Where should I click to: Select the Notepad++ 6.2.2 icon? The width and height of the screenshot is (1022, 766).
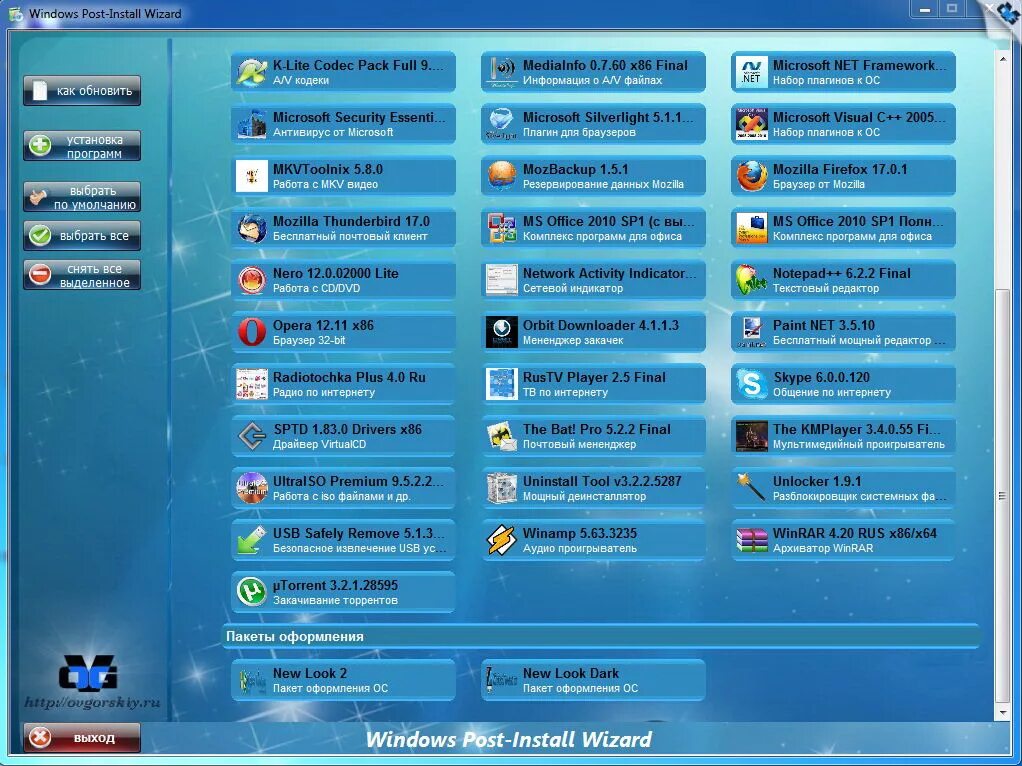point(752,280)
